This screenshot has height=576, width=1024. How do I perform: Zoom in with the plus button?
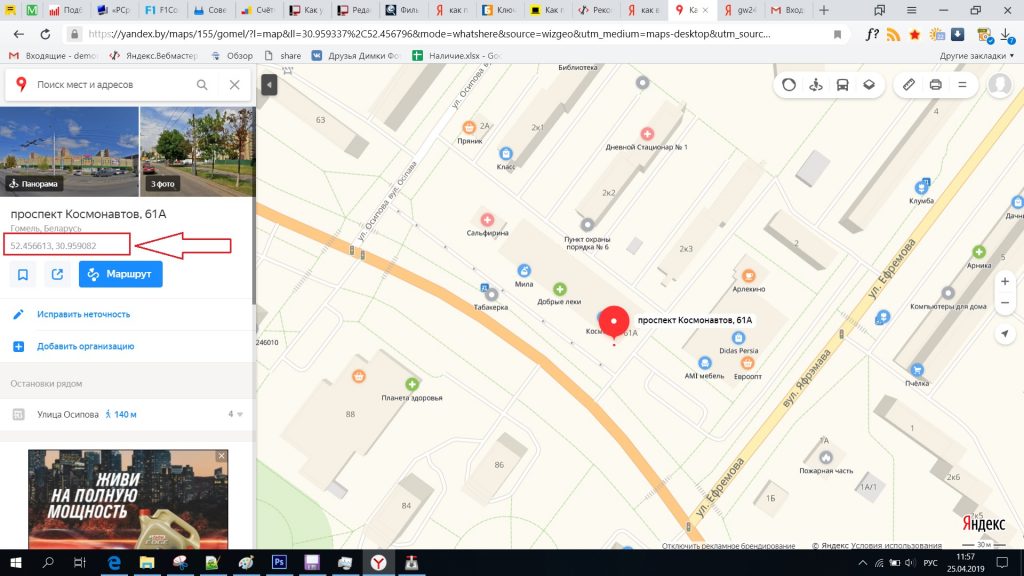pyautogui.click(x=1004, y=281)
